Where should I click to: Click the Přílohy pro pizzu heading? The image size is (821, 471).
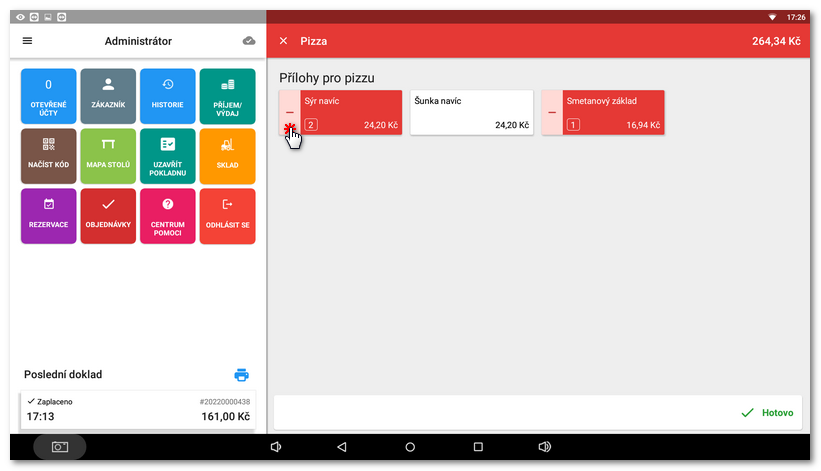click(x=327, y=78)
